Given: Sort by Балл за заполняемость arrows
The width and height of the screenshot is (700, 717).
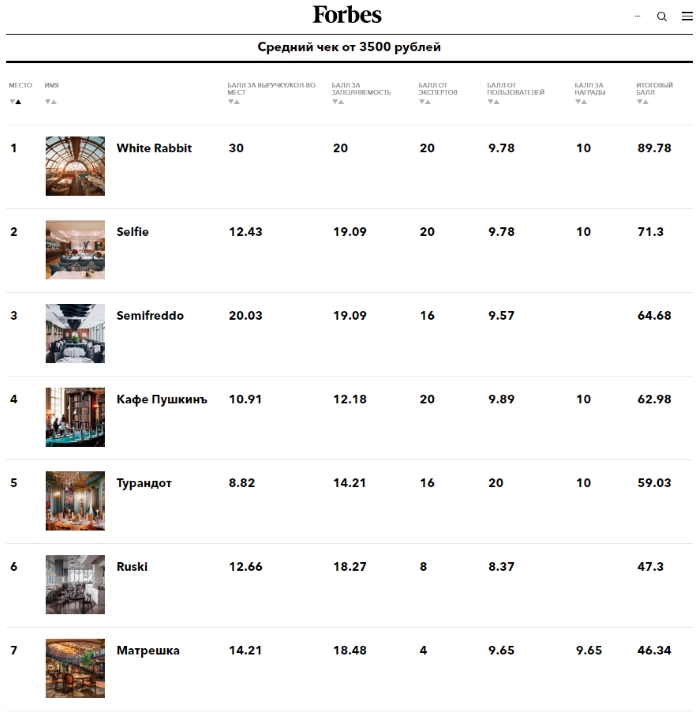Looking at the screenshot, I should click(x=338, y=101).
